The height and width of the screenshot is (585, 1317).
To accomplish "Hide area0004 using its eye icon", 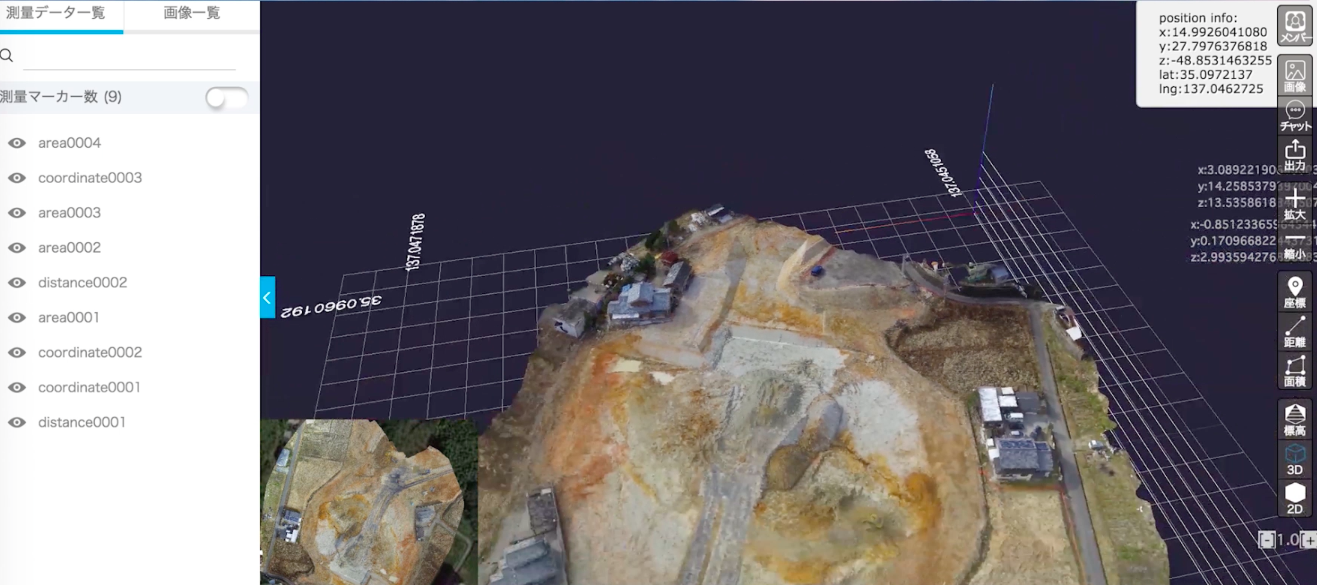I will (17, 143).
